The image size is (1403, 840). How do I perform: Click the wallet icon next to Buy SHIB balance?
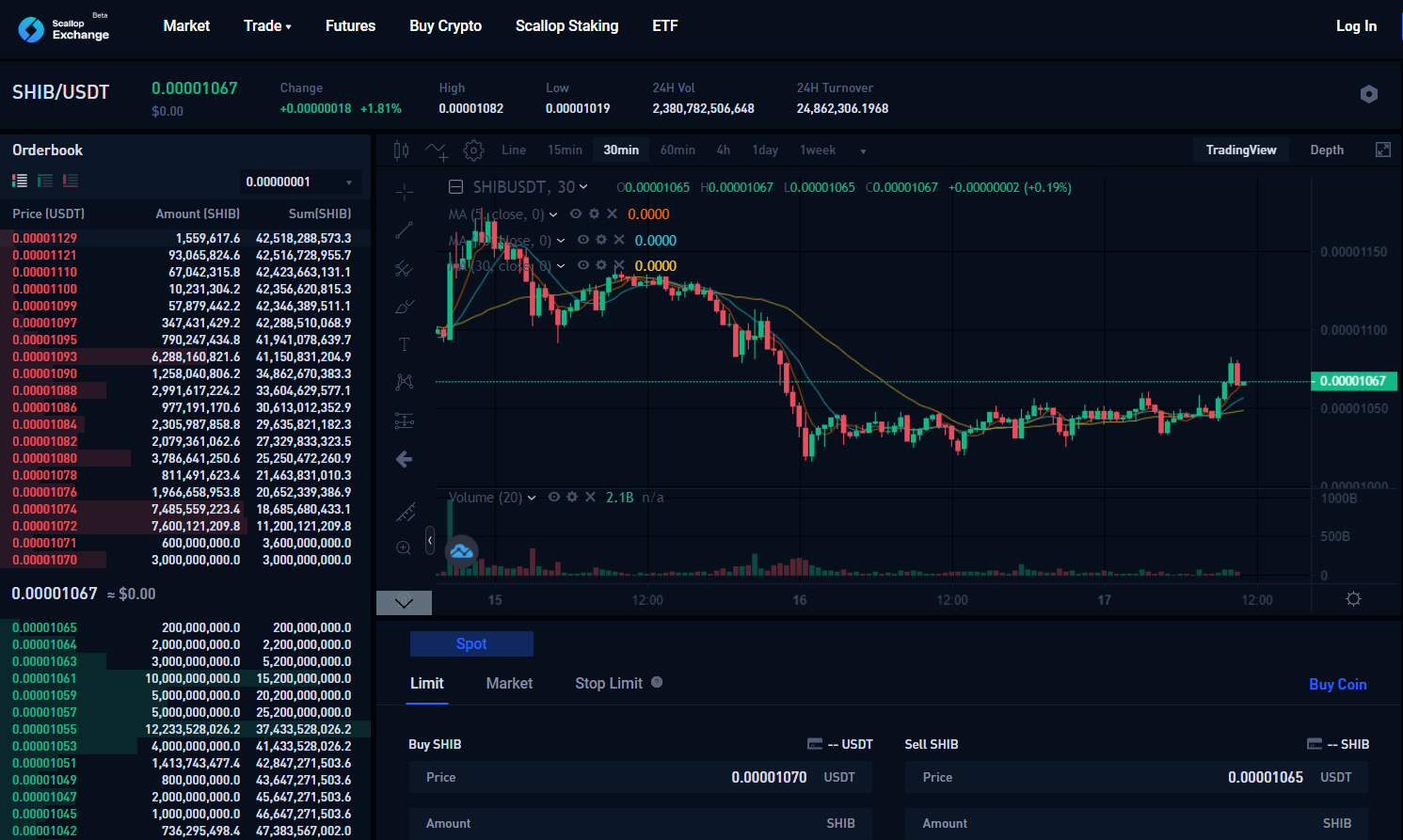pos(815,744)
